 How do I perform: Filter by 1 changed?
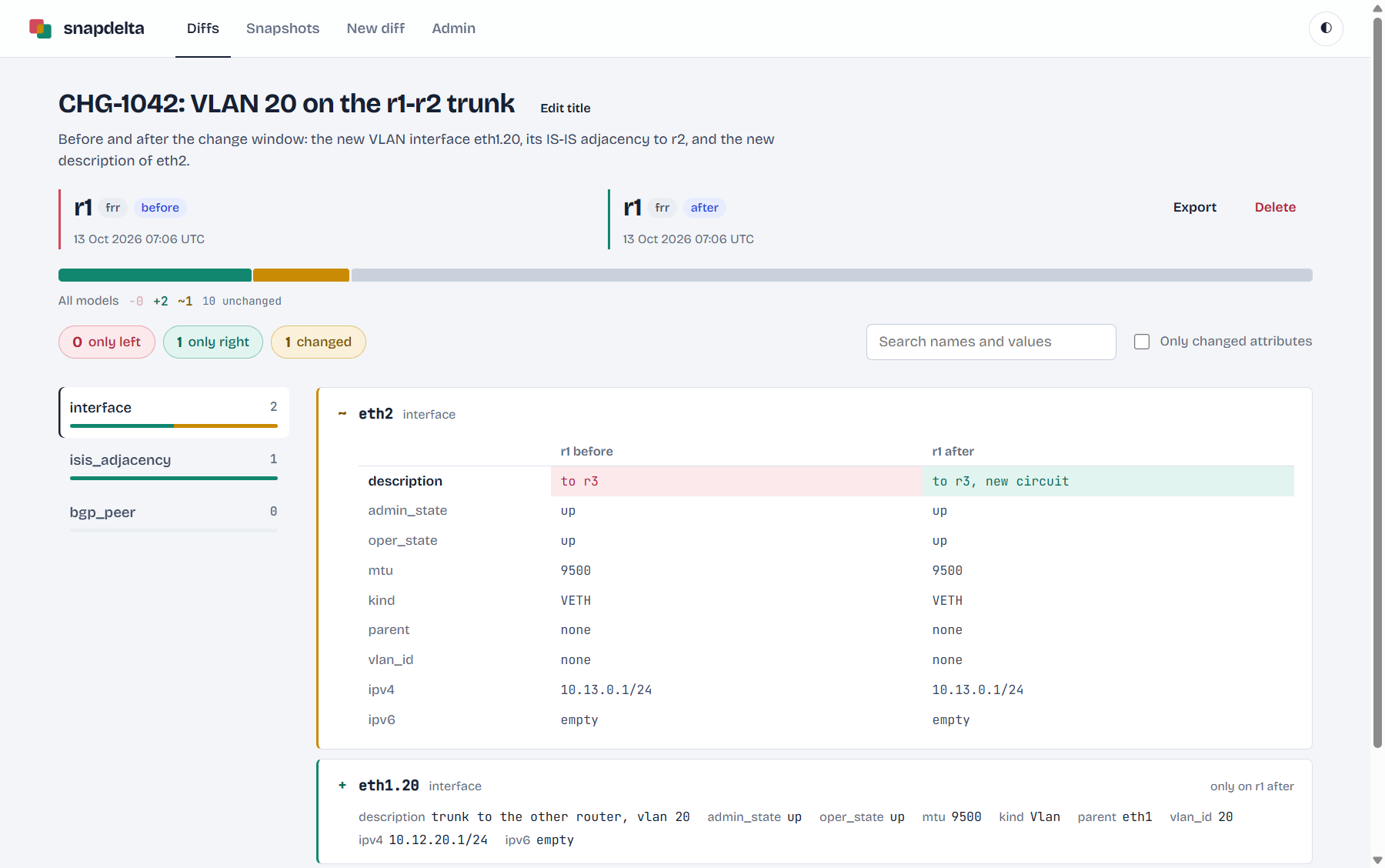click(x=319, y=342)
